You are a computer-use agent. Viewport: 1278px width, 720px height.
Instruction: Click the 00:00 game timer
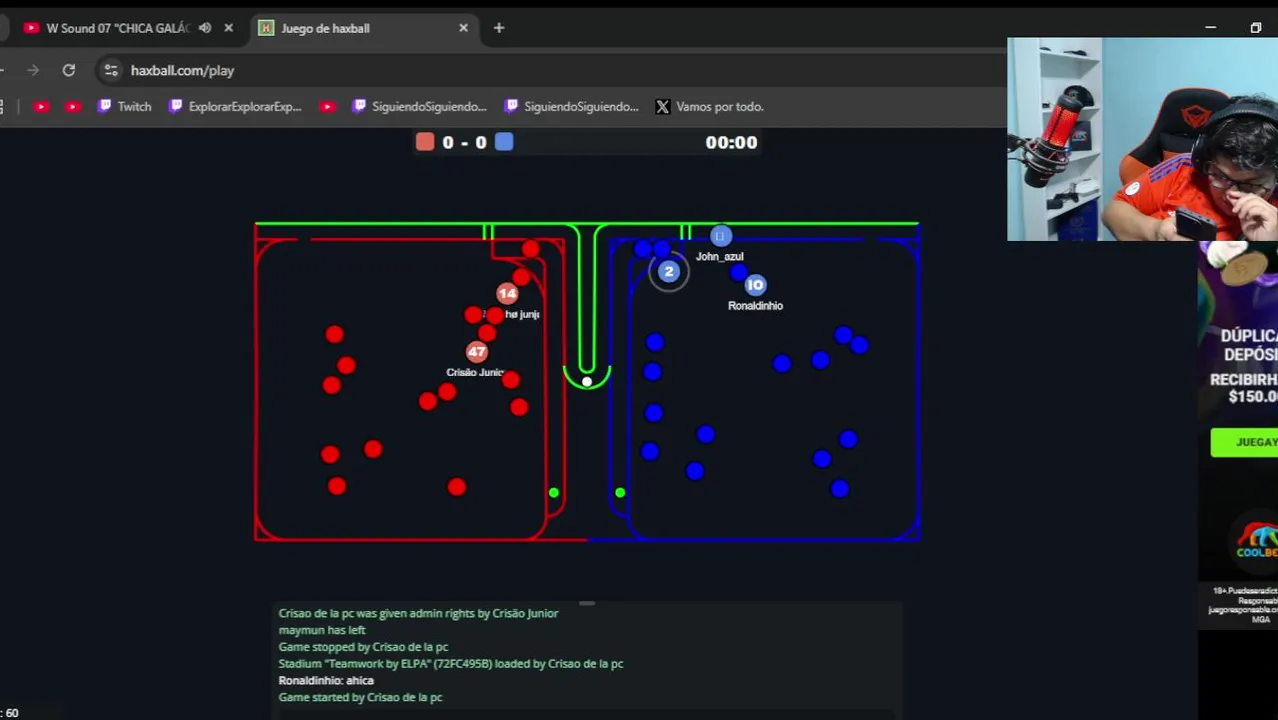click(731, 142)
